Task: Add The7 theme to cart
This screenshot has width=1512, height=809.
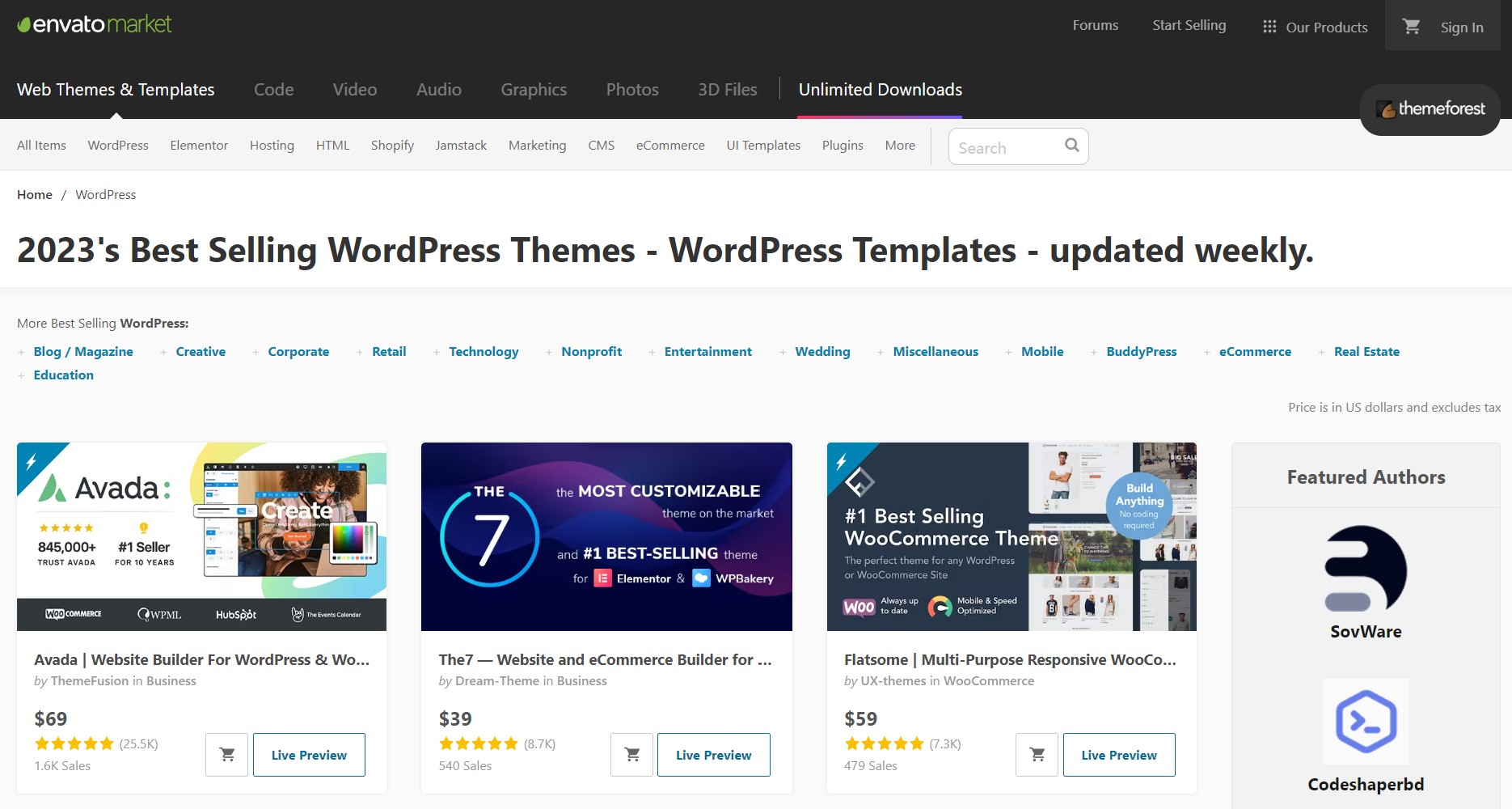Action: pos(632,755)
